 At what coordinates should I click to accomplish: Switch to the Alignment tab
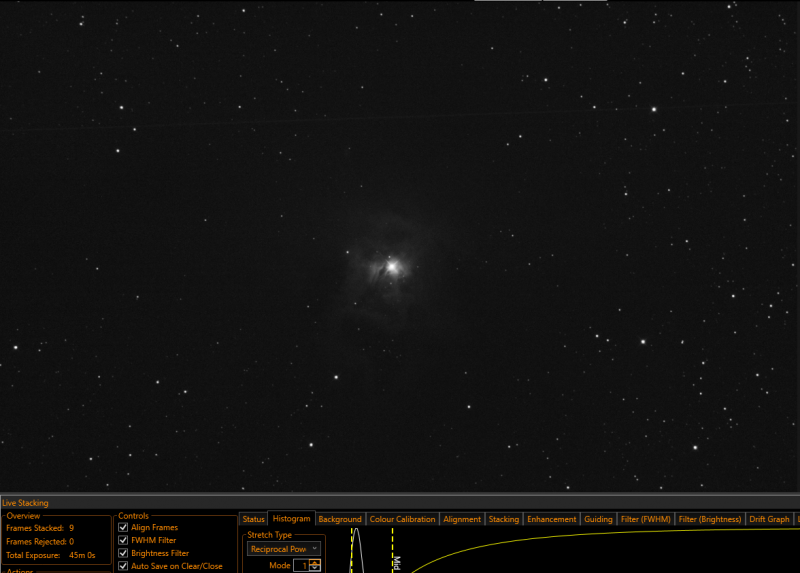[x=462, y=519]
